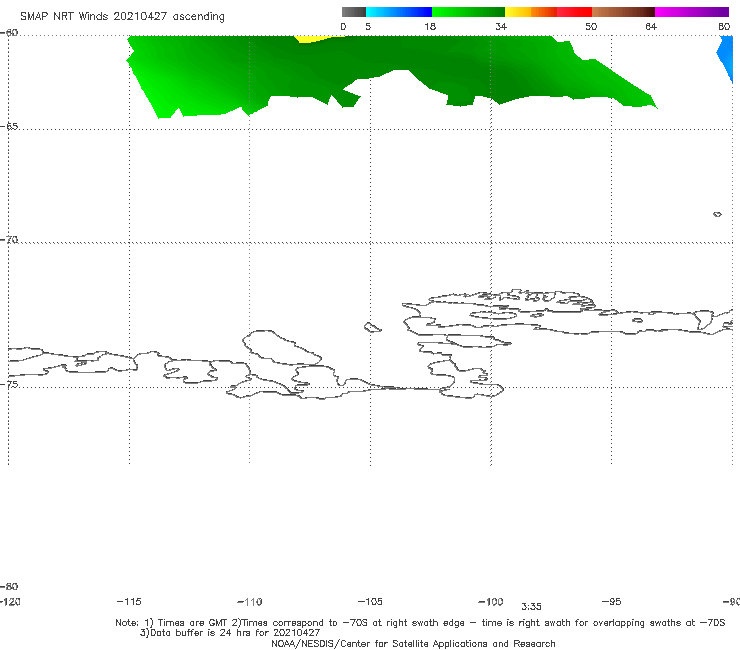The height and width of the screenshot is (650, 740).
Task: Select the red segment of the color bar
Action: click(574, 12)
